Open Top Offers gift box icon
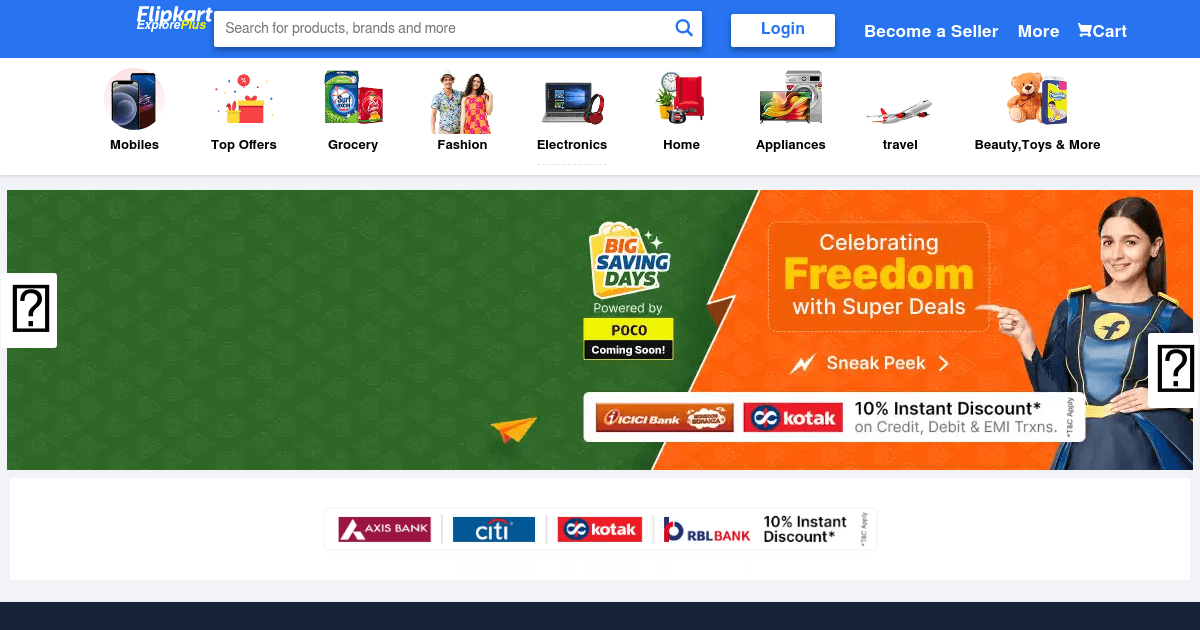The width and height of the screenshot is (1200, 630). pos(243,100)
